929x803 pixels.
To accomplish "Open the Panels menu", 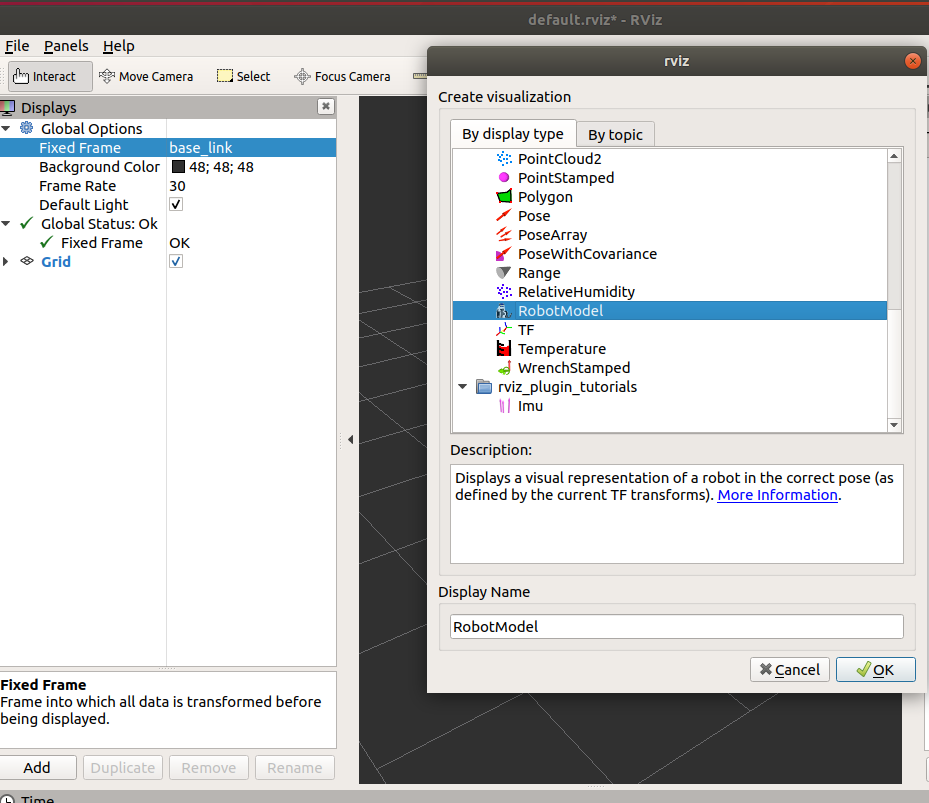I will click(66, 46).
